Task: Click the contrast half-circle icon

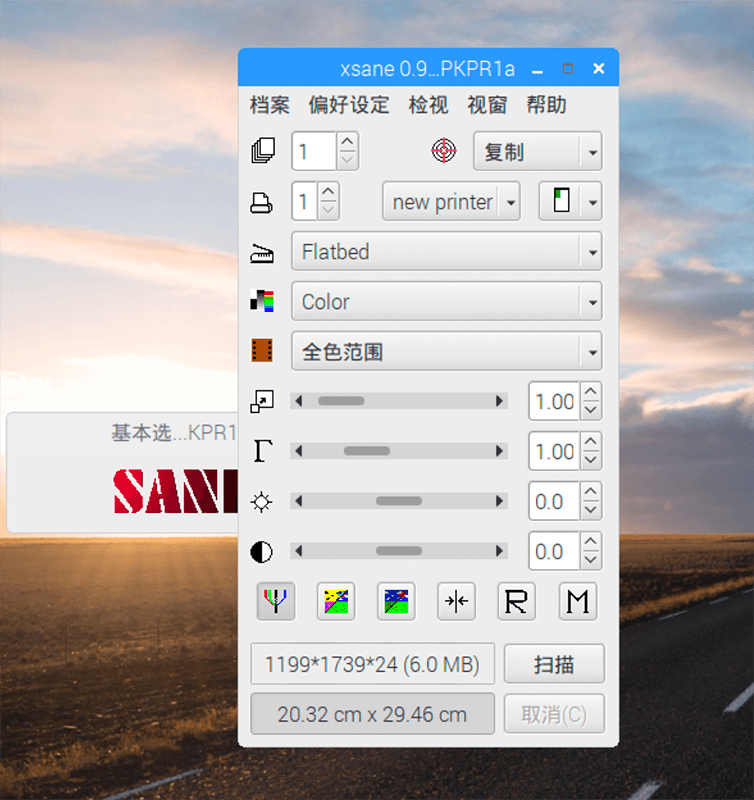Action: (x=262, y=552)
